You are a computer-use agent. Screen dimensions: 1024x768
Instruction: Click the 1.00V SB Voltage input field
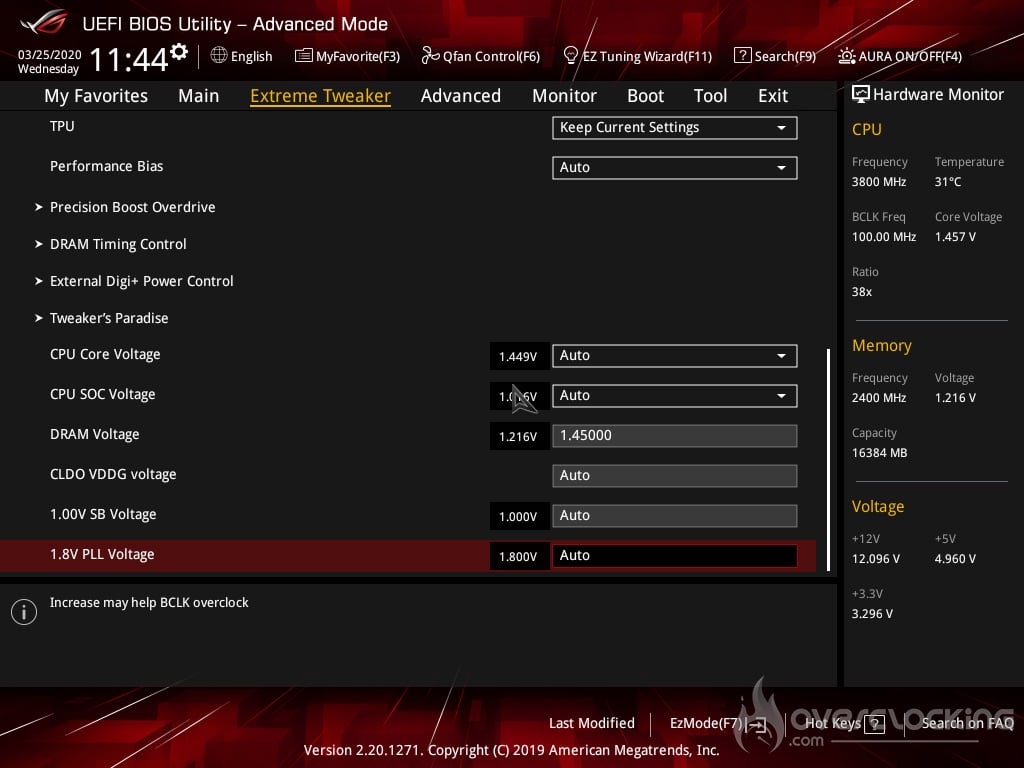pos(675,515)
